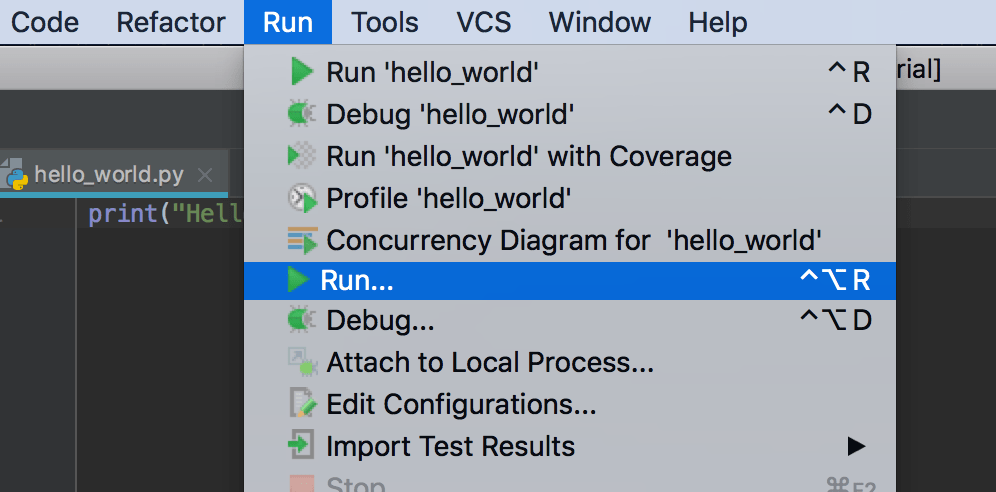Click the Import Test Results icon

click(301, 446)
